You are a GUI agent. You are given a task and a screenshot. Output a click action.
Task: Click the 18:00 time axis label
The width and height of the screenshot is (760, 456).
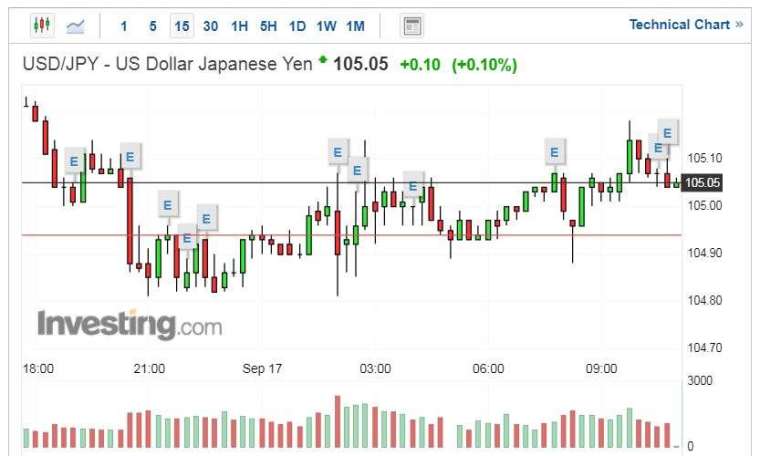(x=38, y=369)
